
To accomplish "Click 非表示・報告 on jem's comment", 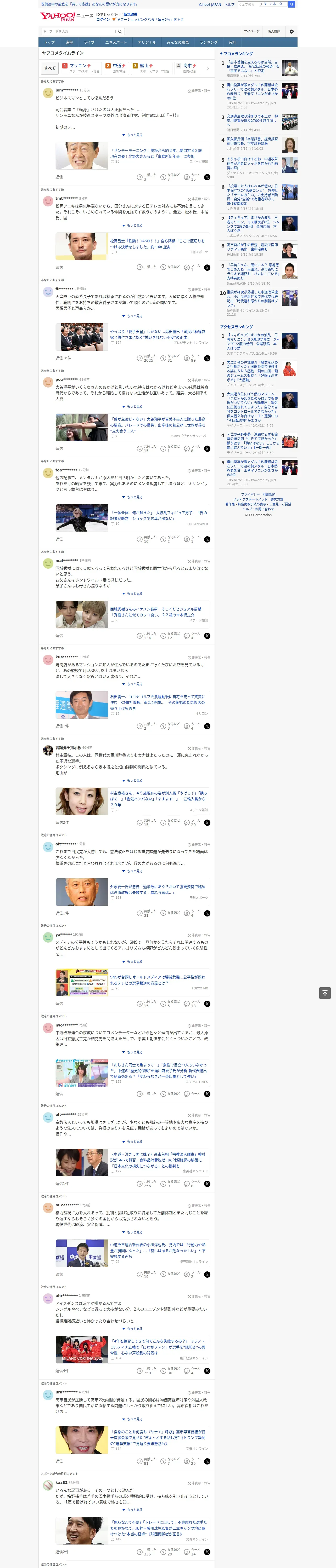I will point(199,91).
